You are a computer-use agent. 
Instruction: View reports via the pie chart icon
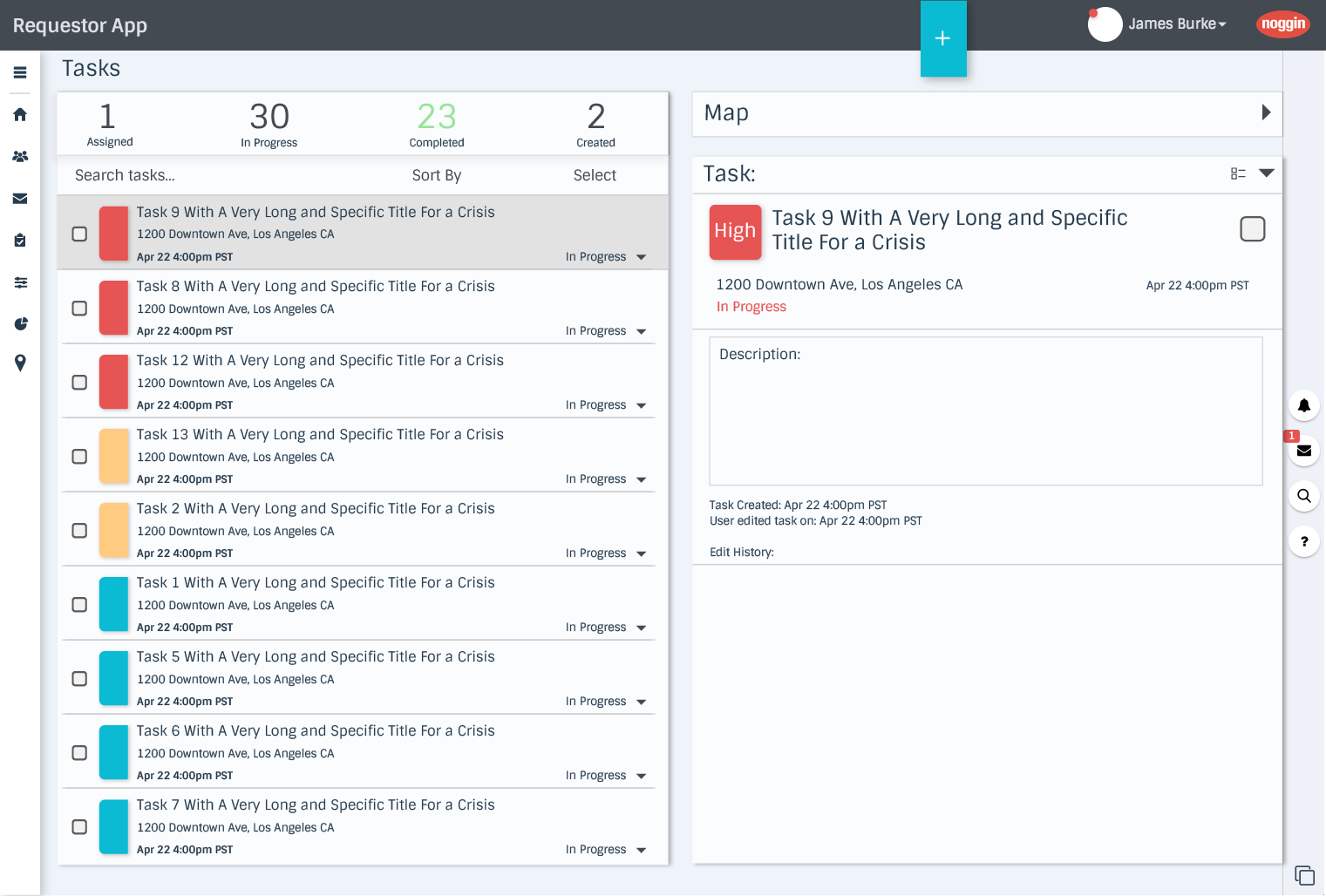click(19, 323)
